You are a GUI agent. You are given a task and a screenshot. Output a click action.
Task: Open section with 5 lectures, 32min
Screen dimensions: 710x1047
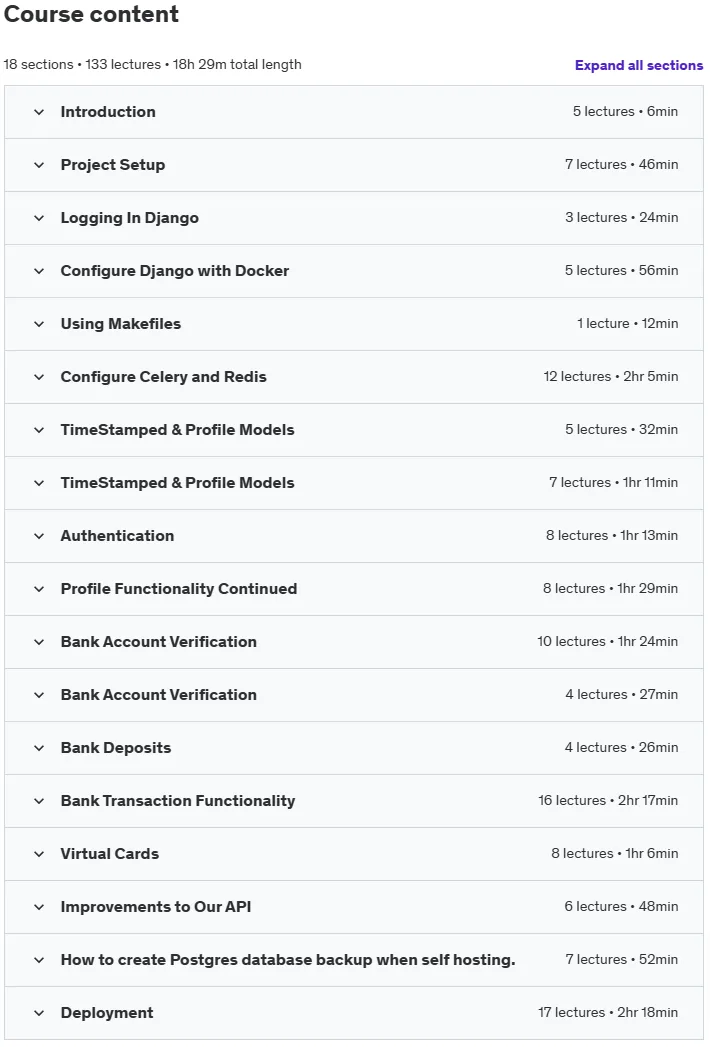pos(354,430)
